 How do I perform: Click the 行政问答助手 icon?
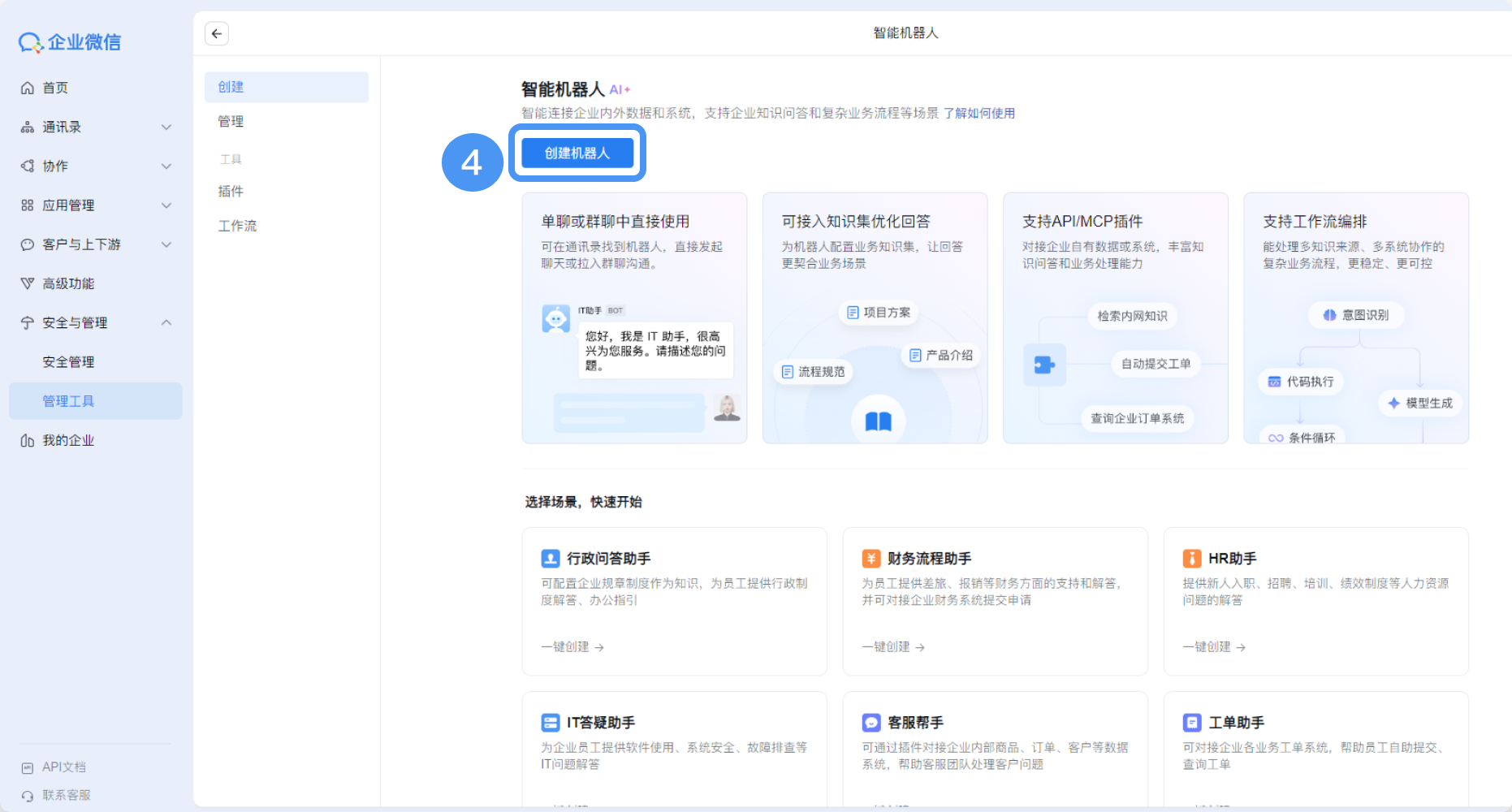(x=551, y=559)
